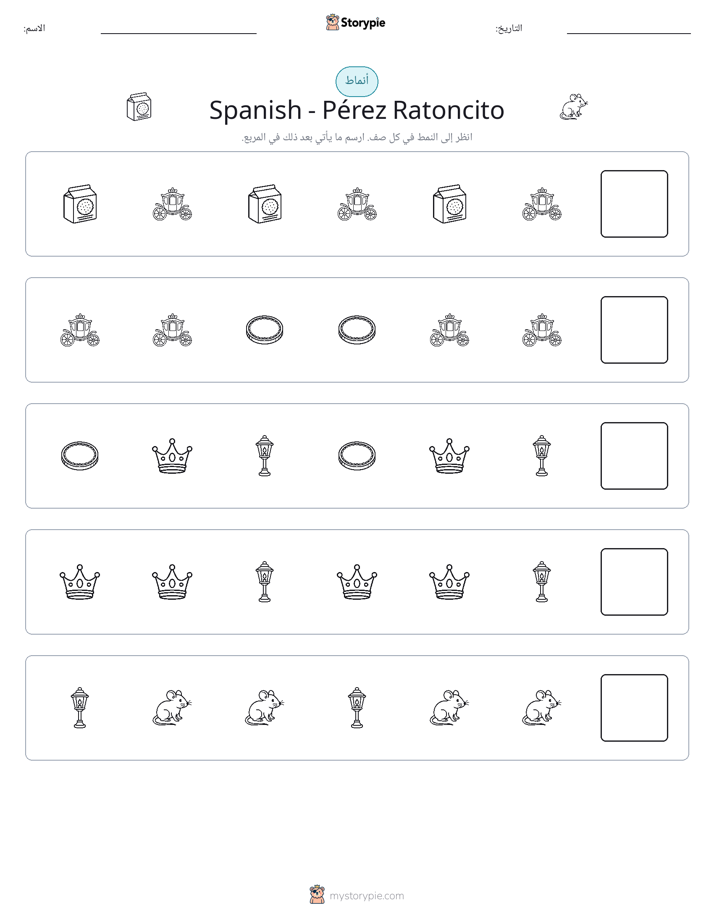Click the answer box in row one

pyautogui.click(x=634, y=204)
